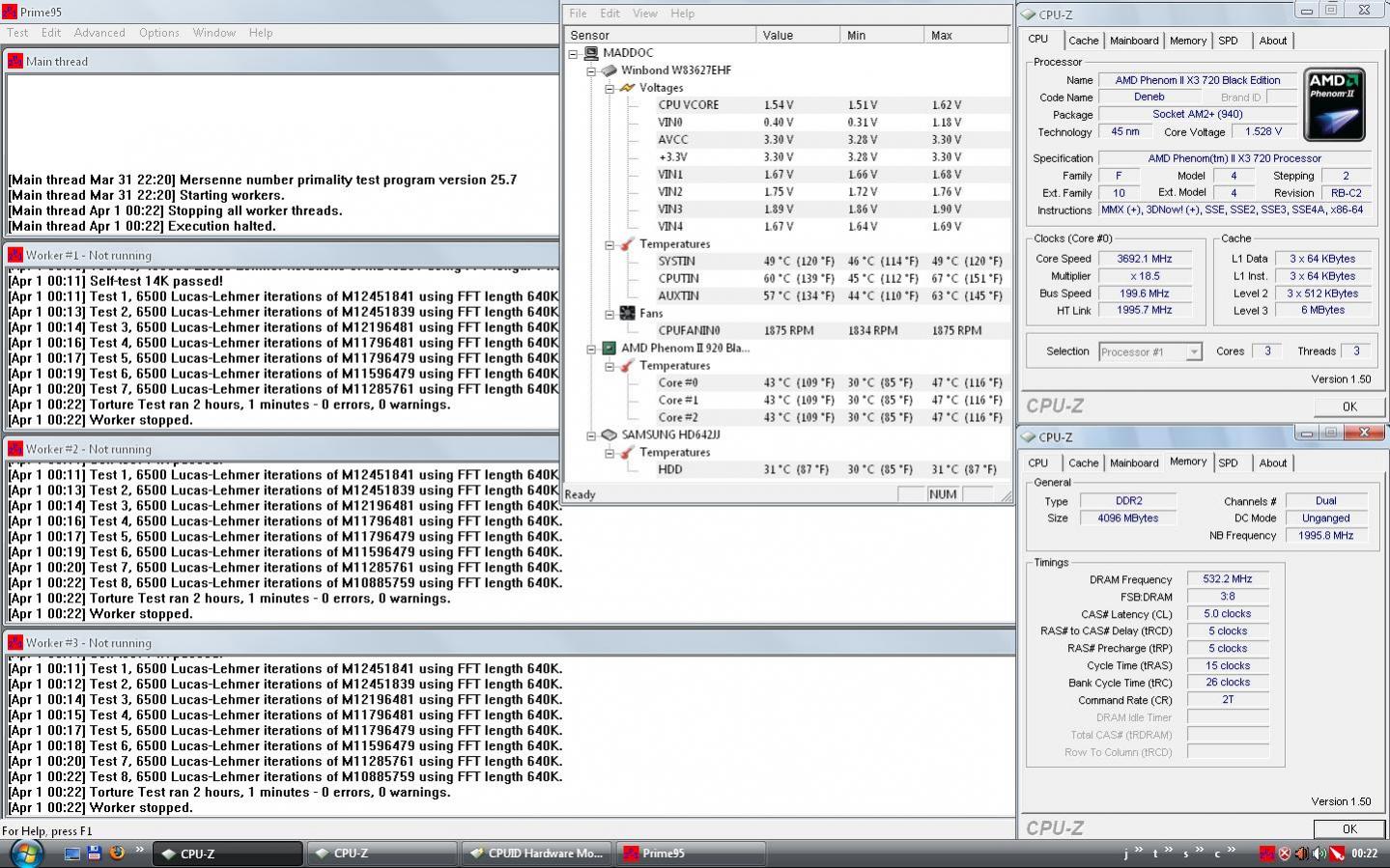Click Worker #1 window icon
This screenshot has height=868, width=1390.
point(15,255)
